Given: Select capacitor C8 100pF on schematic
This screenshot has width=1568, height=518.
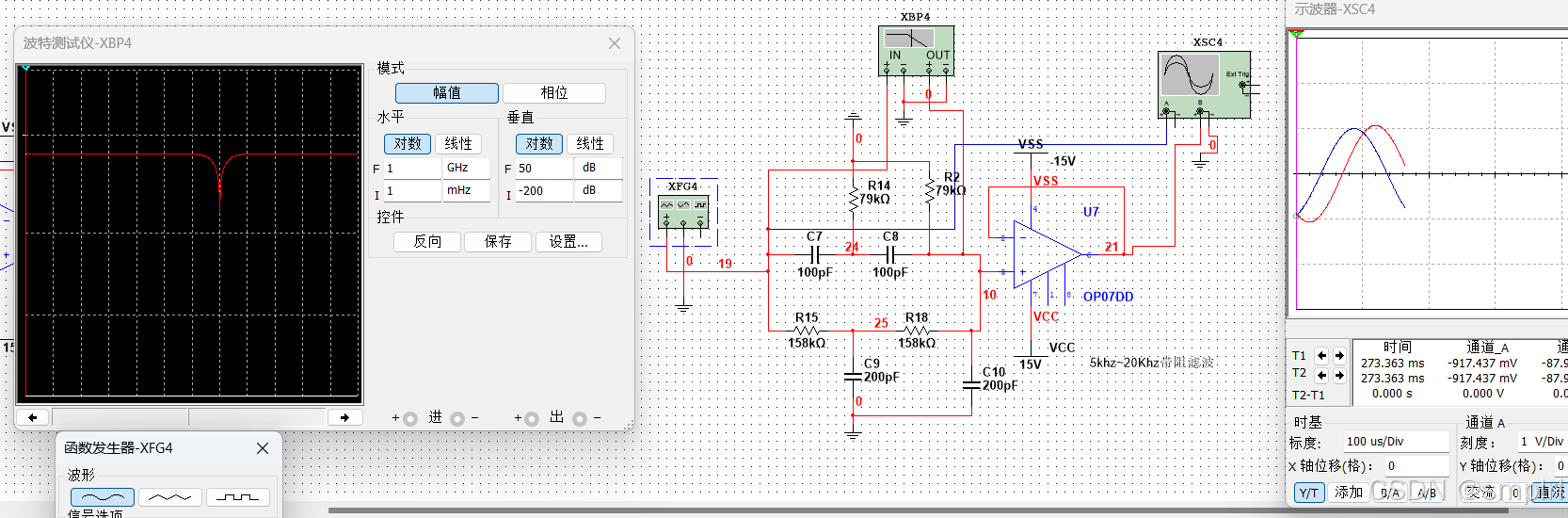Looking at the screenshot, I should (x=890, y=254).
